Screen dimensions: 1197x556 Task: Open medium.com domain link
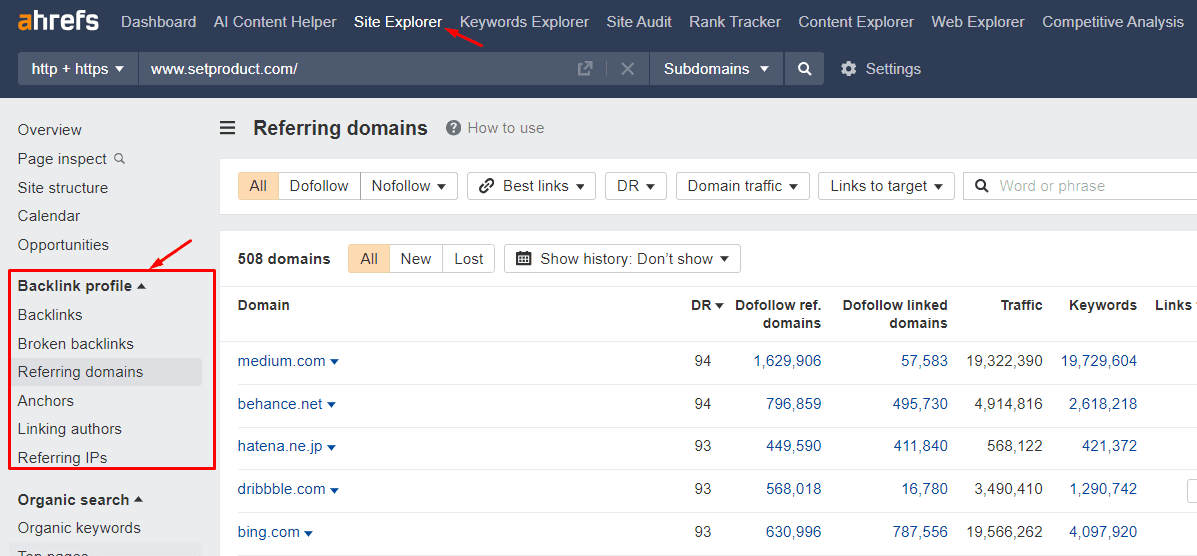point(281,361)
